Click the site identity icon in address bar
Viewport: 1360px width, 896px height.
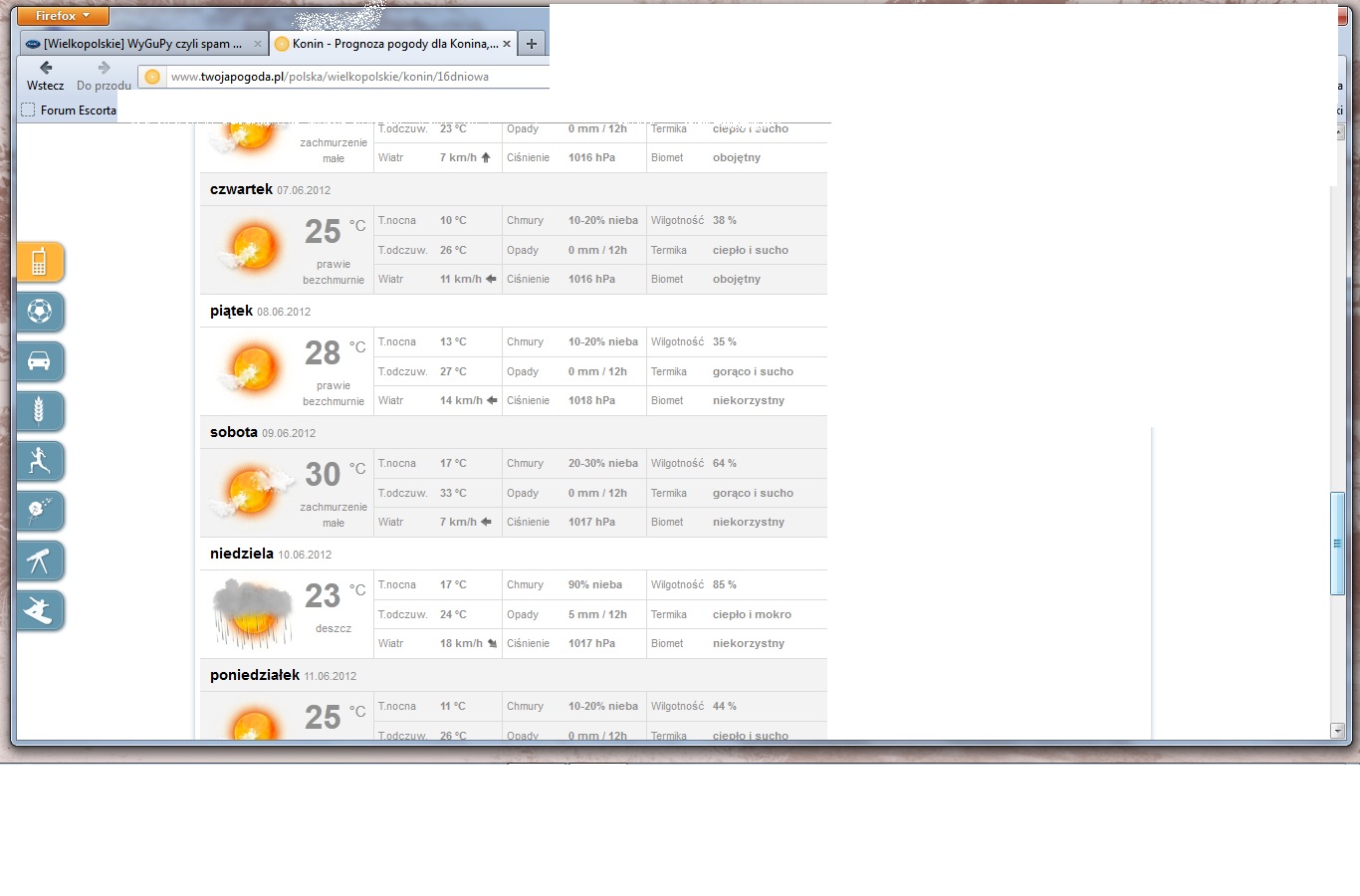click(152, 77)
